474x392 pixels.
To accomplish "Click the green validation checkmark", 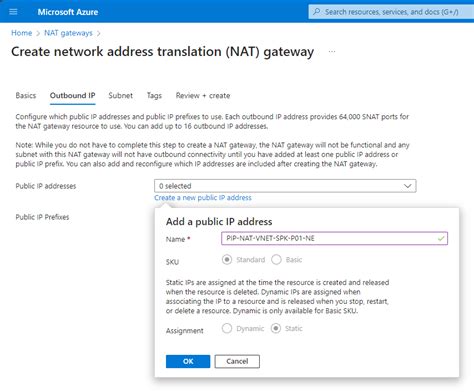I will [x=441, y=238].
